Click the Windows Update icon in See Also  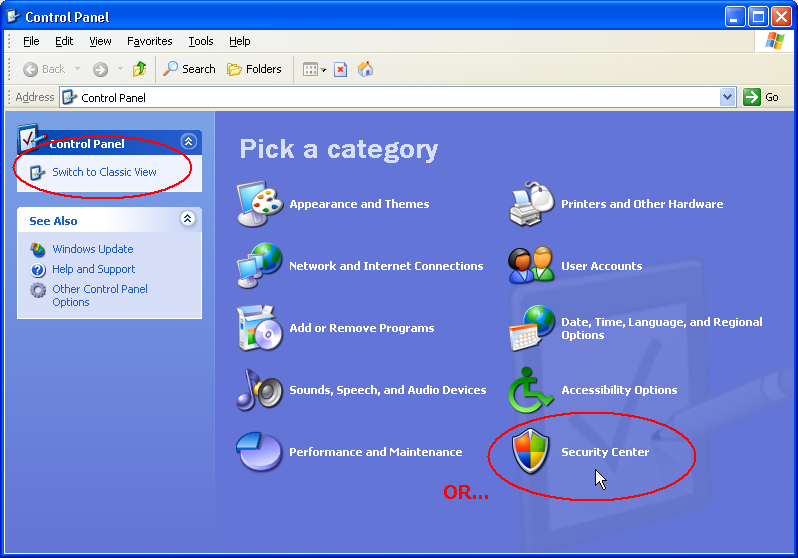point(38,249)
